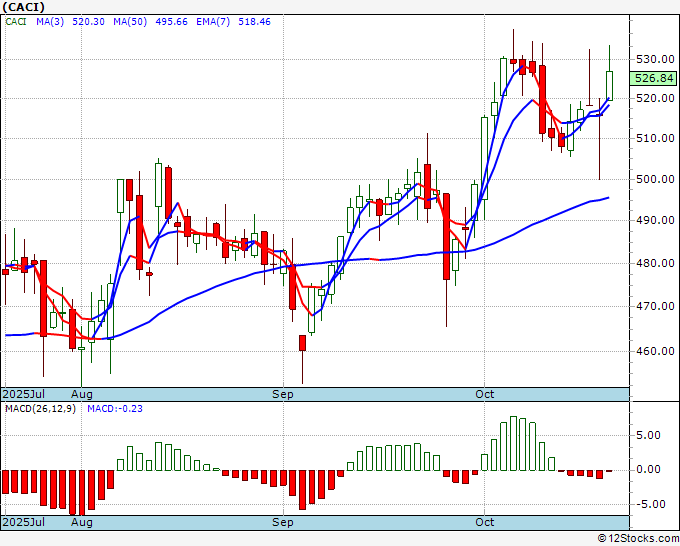
Task: Click 2025Jul on the MACD panel timeline
Action: click(x=24, y=522)
